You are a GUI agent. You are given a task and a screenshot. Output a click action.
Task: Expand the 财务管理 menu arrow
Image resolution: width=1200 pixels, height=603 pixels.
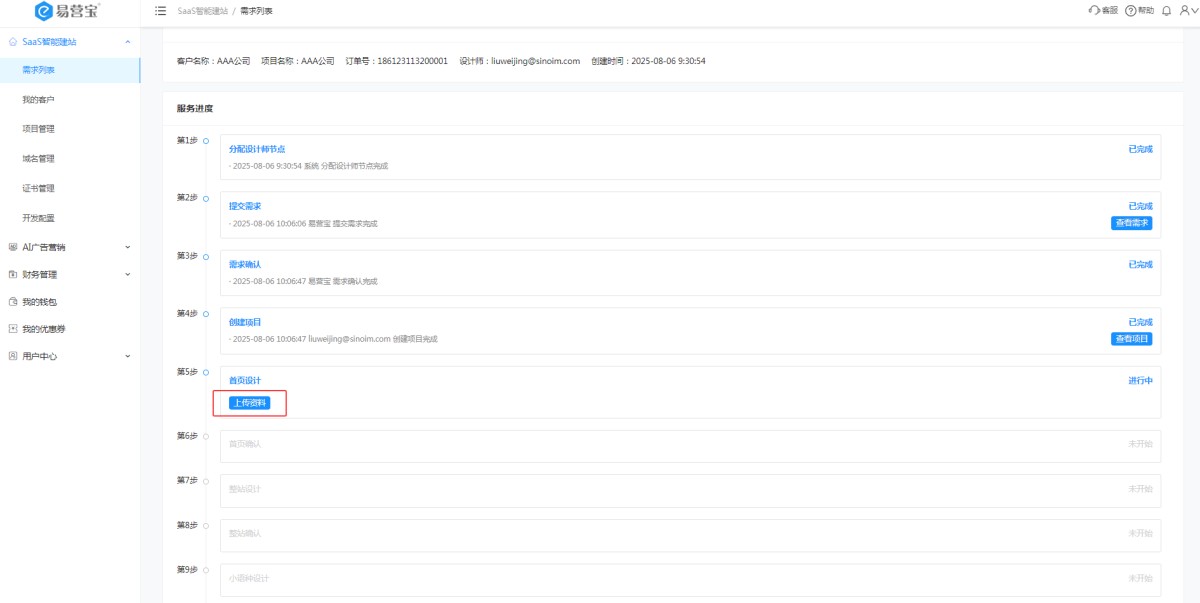(x=127, y=274)
